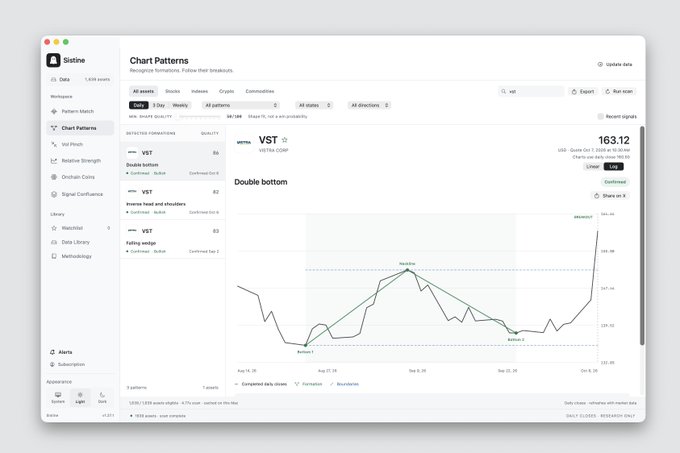Select Light appearance mode
Viewport: 680px width, 453px height.
coord(80,397)
